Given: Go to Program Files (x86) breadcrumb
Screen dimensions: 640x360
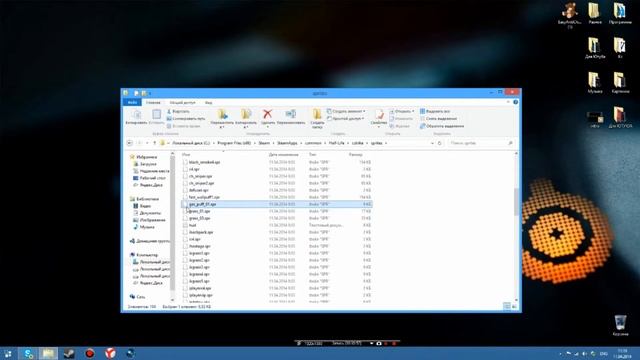Looking at the screenshot, I should tap(234, 143).
